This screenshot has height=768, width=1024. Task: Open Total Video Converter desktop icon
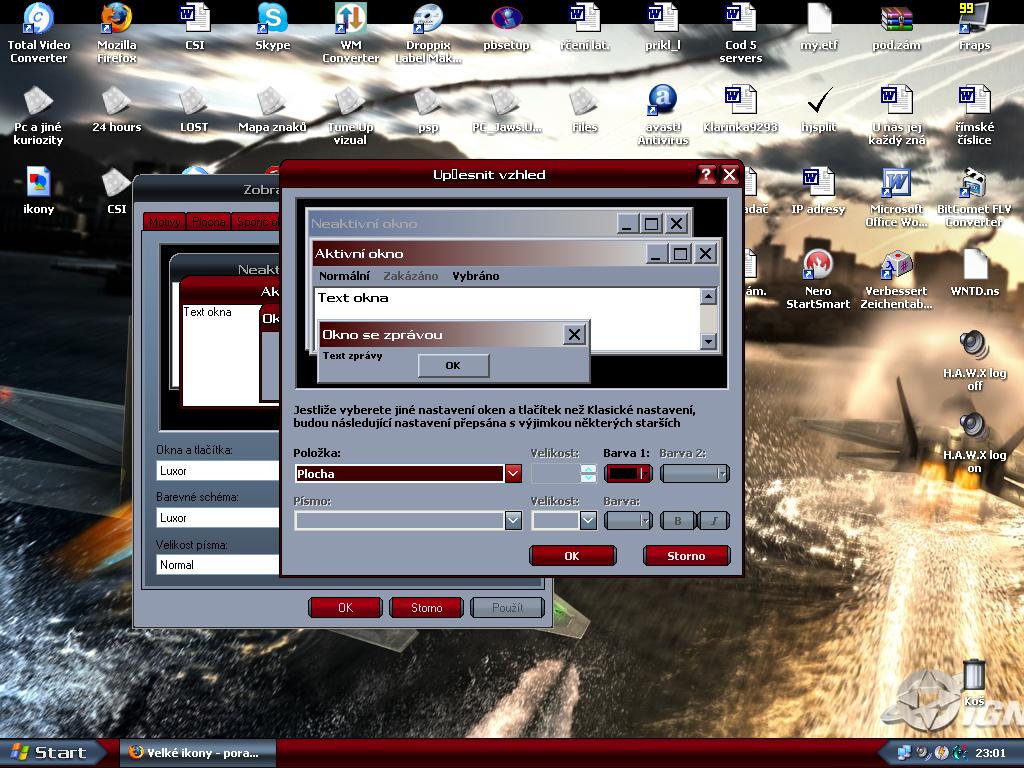(38, 20)
